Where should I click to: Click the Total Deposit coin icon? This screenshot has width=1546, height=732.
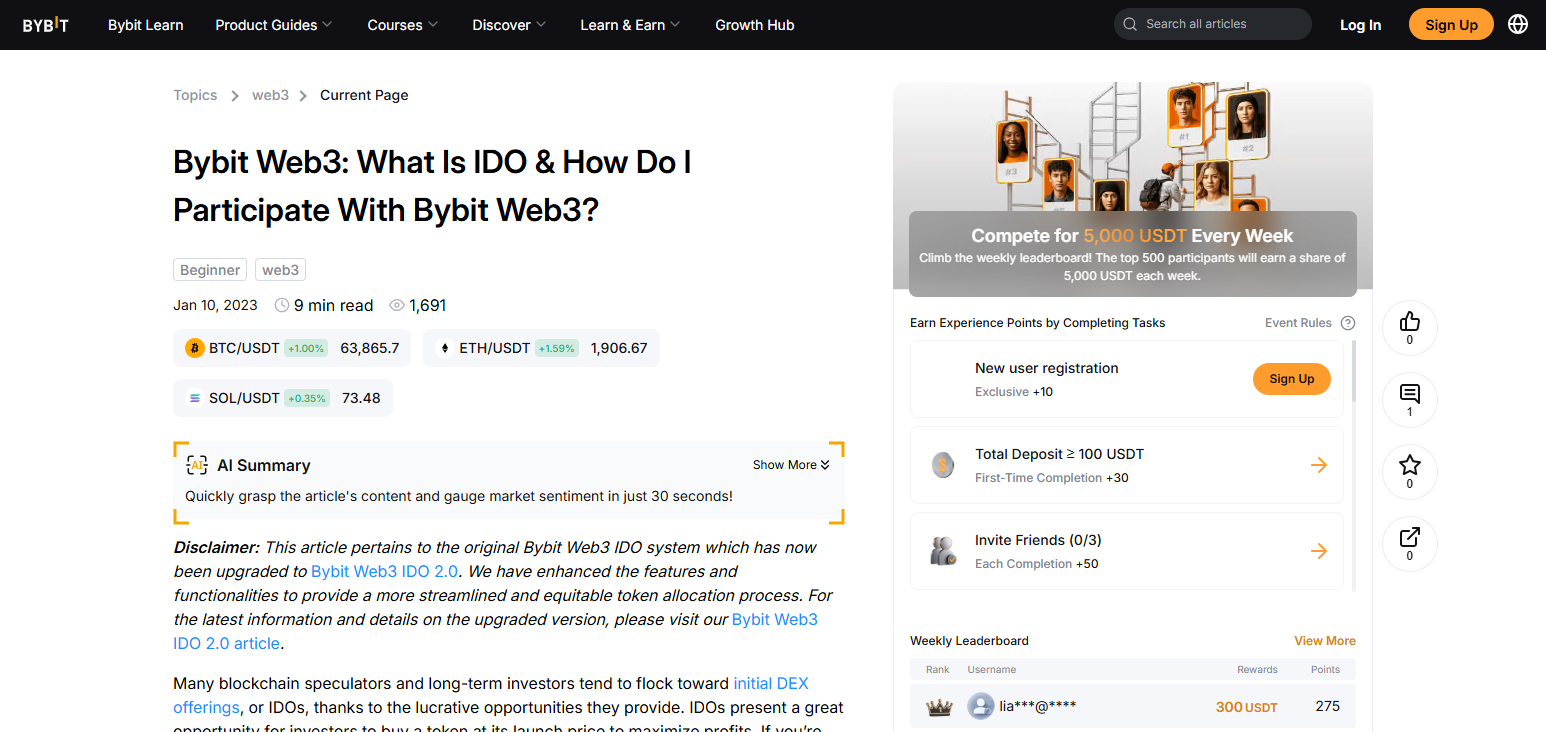(942, 465)
